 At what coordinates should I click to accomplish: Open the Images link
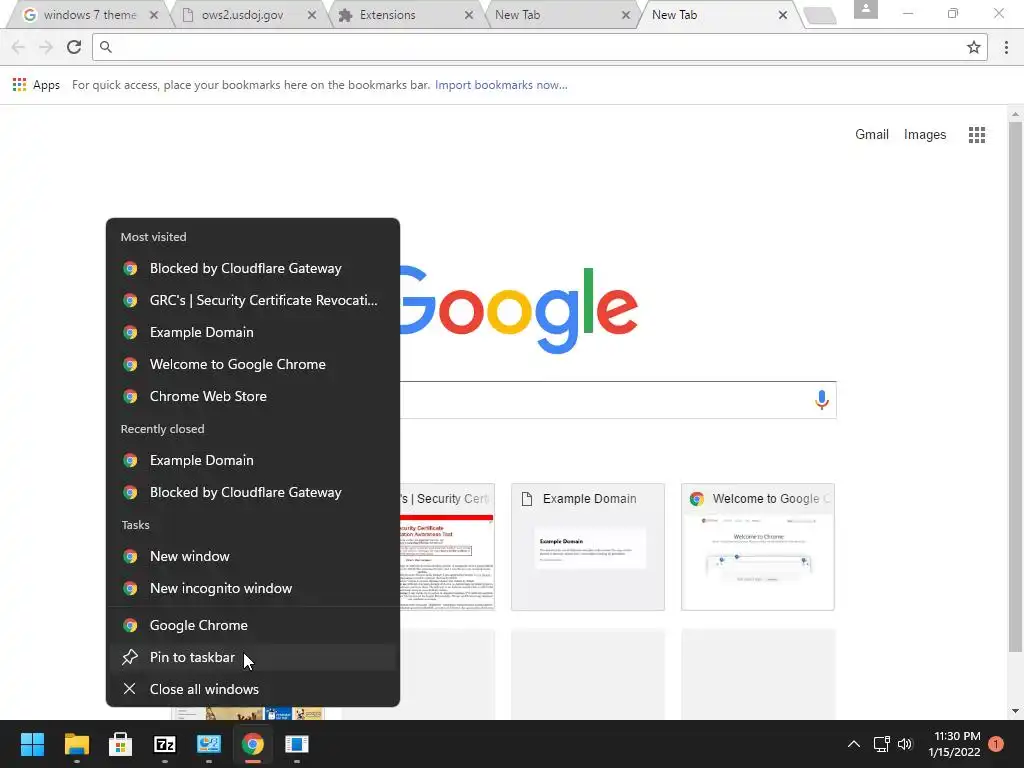click(x=925, y=135)
